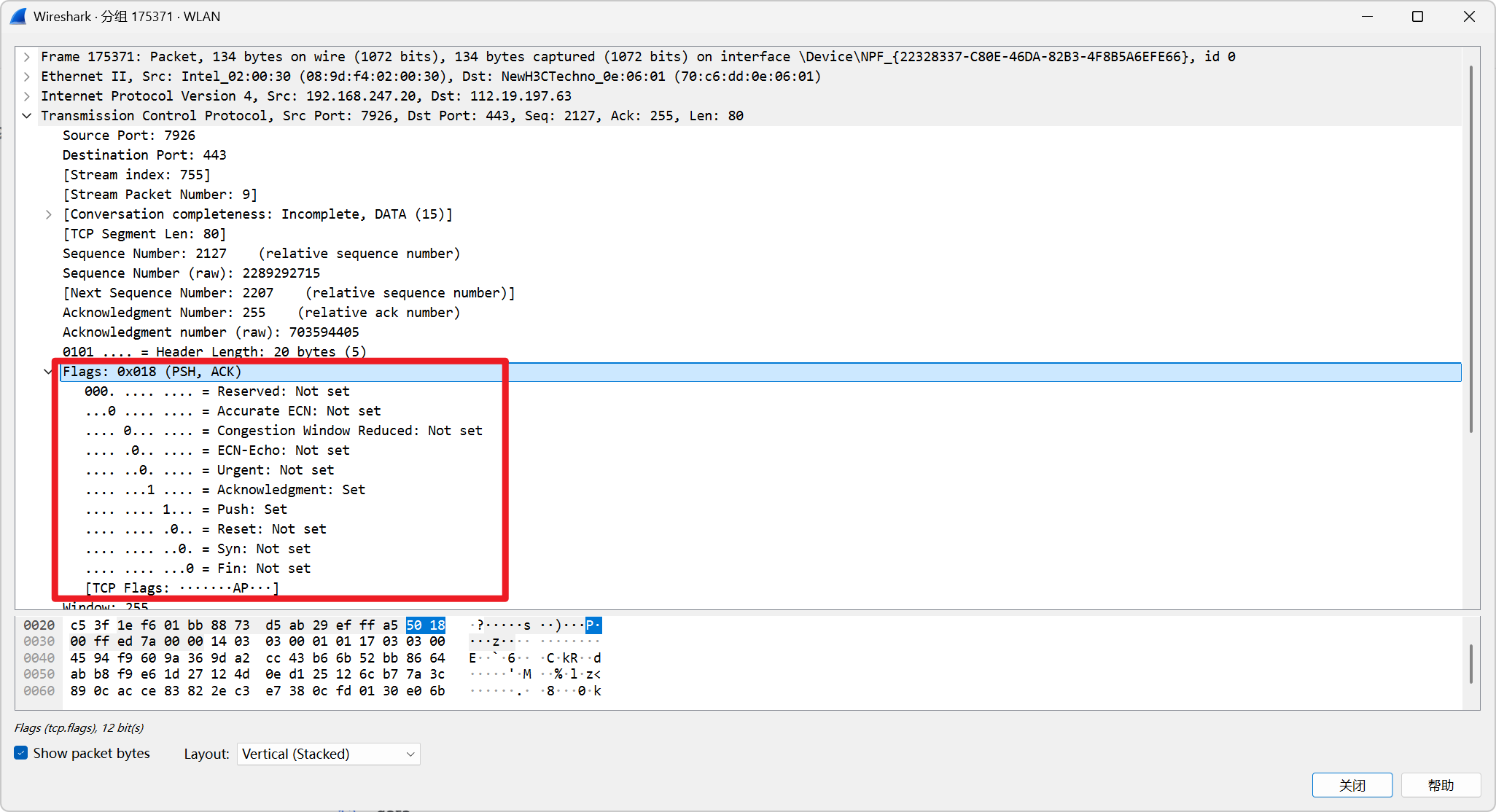Viewport: 1496px width, 812px height.
Task: Click the 帮助 button
Action: 1440,785
